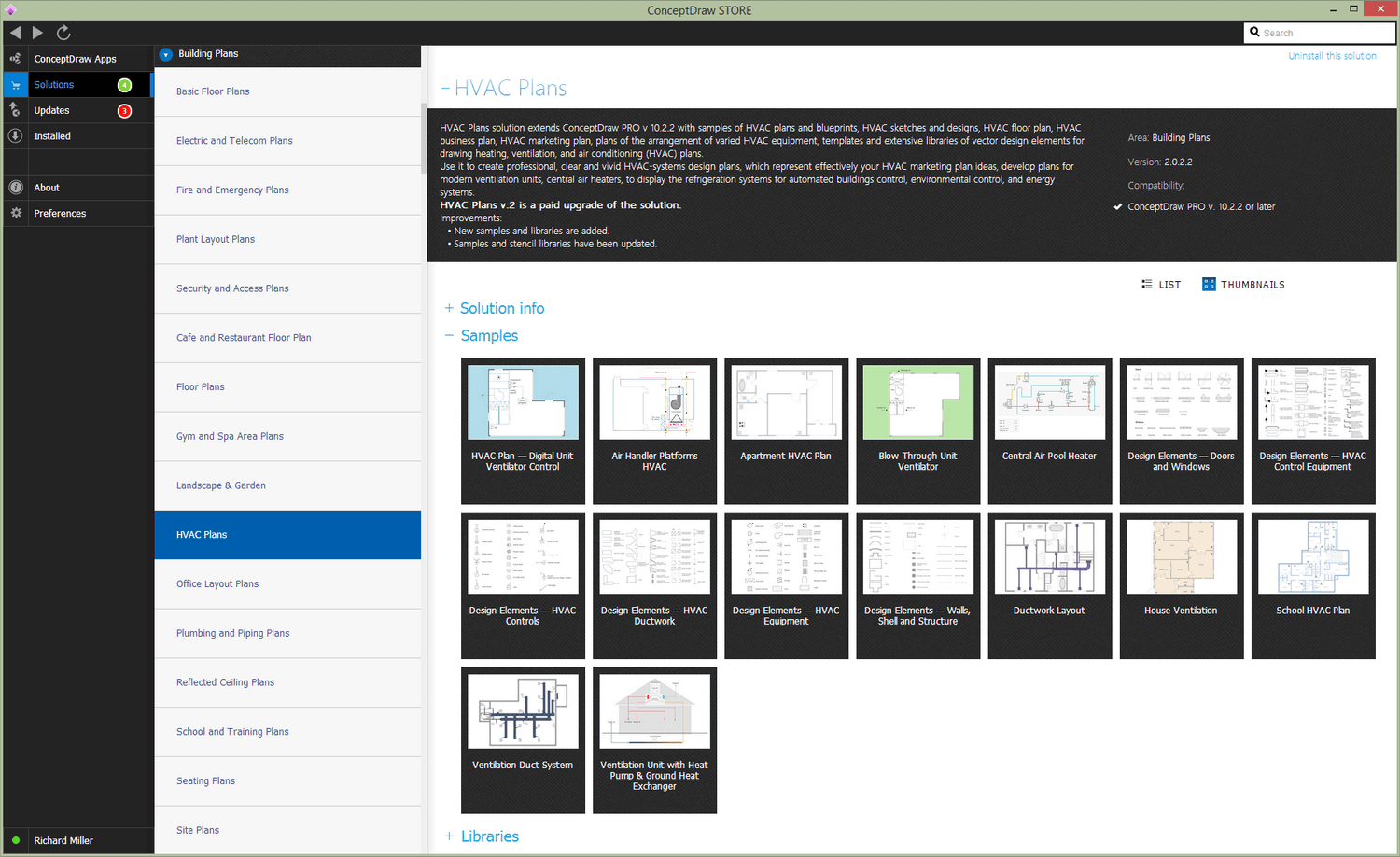
Task: Open Ventilation Duct System sample
Action: pos(523,739)
